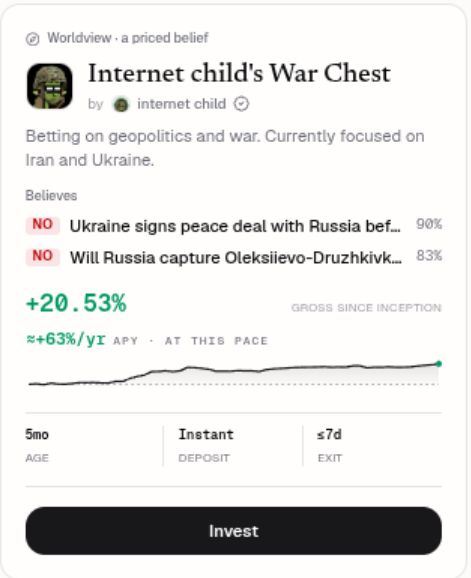Click the green endpoint dot on chart

click(439, 364)
